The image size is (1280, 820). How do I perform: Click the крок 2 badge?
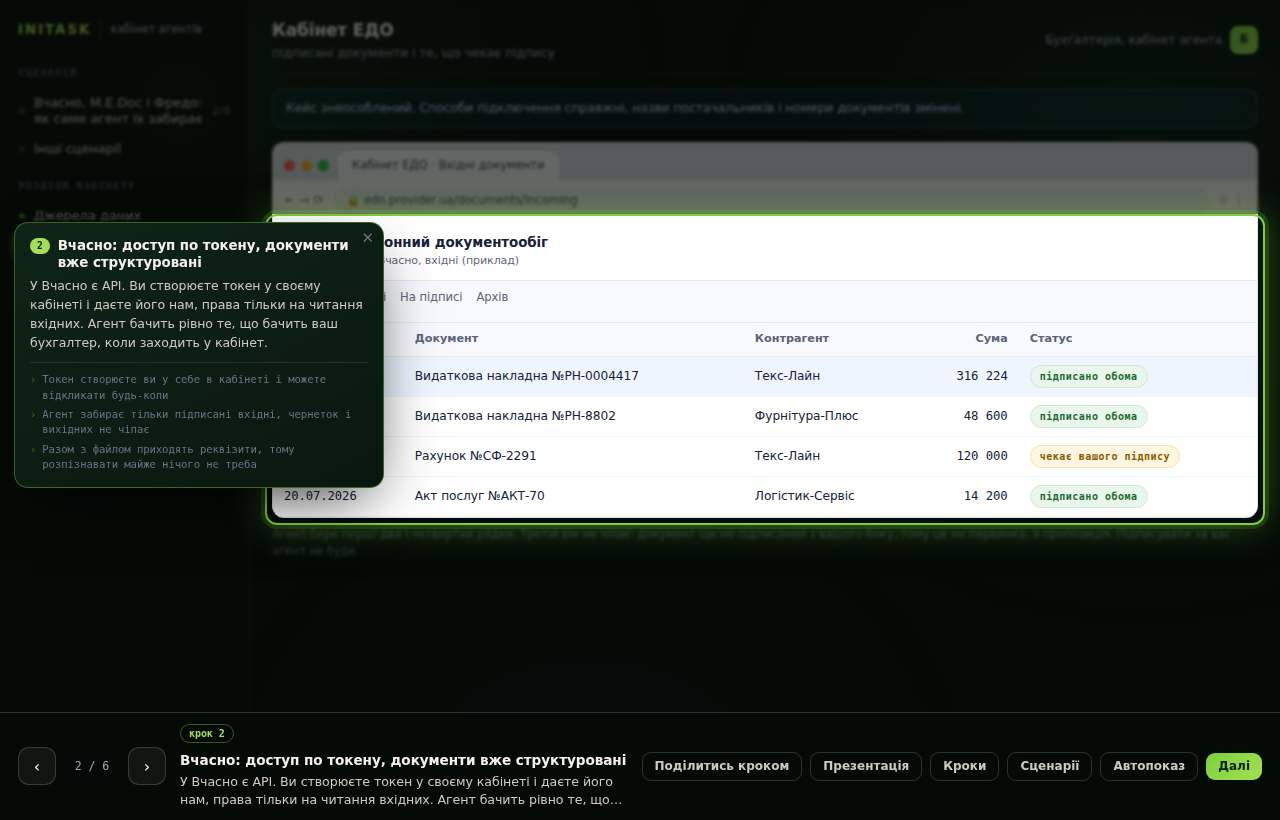[x=207, y=733]
